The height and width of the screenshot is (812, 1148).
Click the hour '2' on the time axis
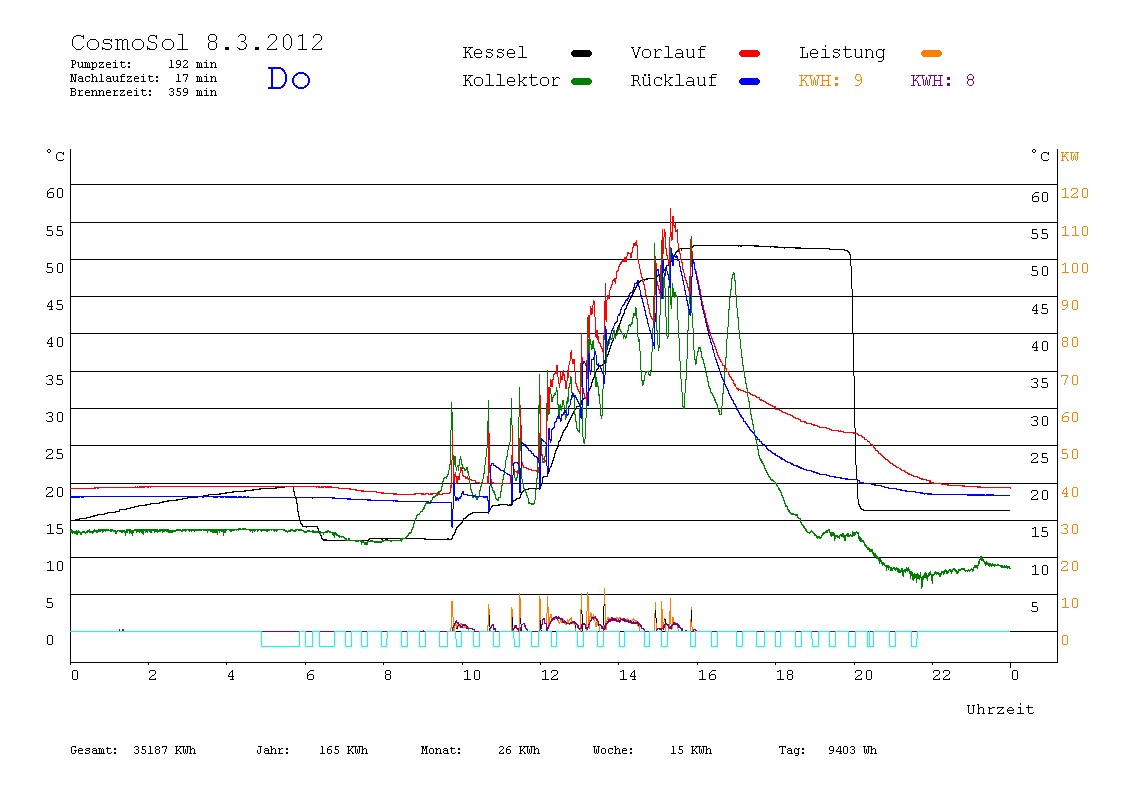point(152,675)
